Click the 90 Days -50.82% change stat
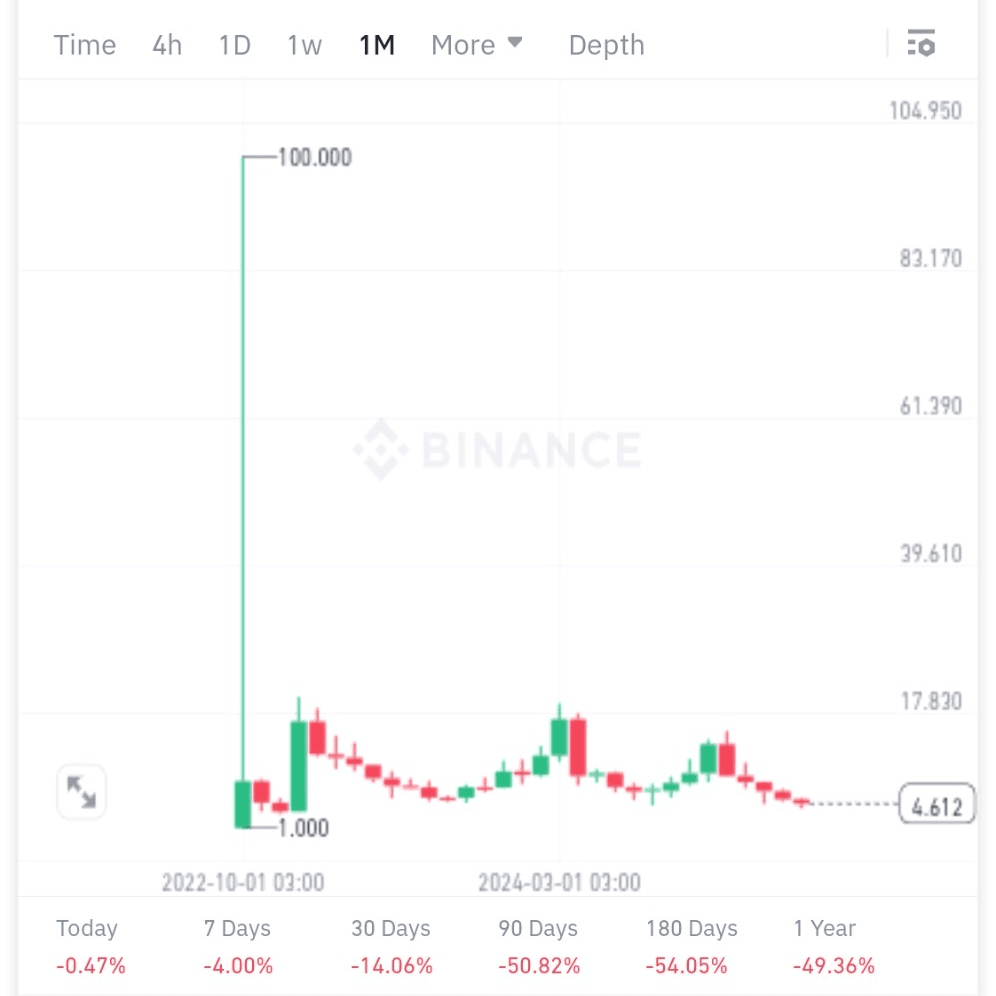 coord(539,946)
